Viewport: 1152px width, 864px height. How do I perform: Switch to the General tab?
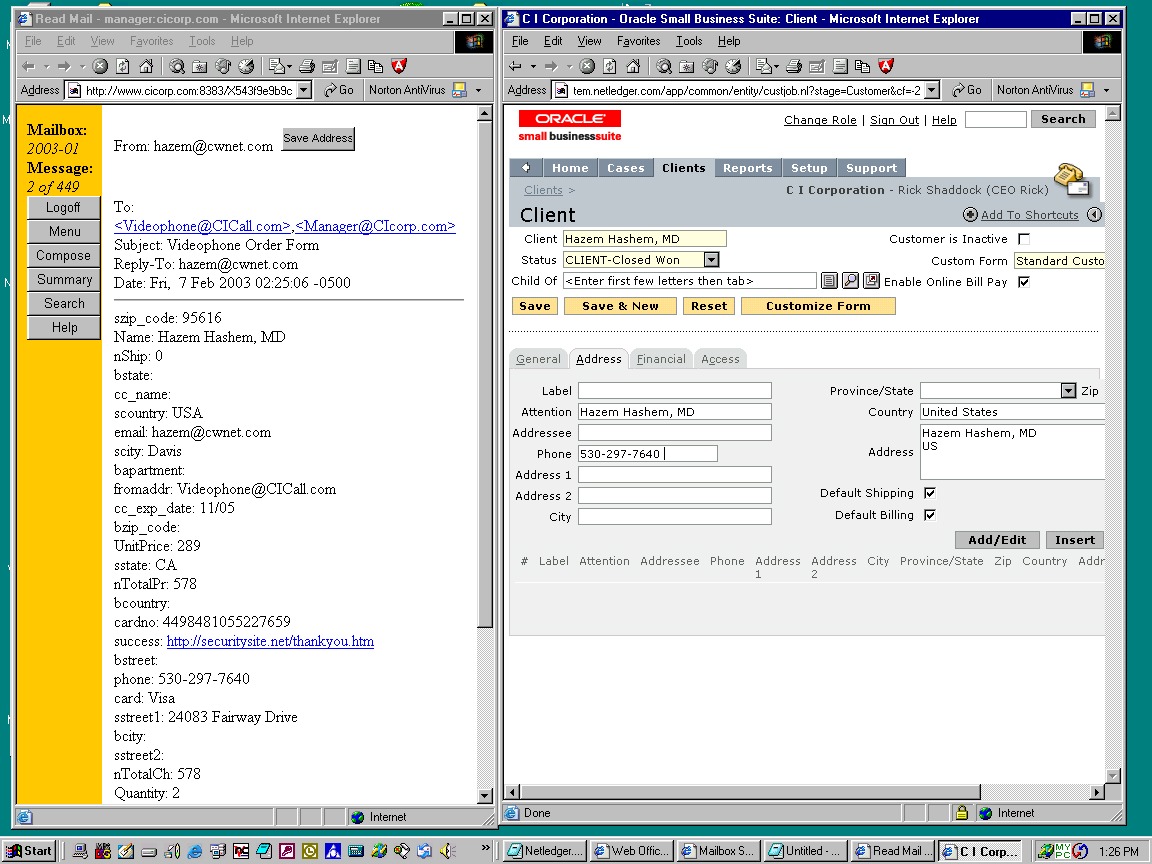538,359
